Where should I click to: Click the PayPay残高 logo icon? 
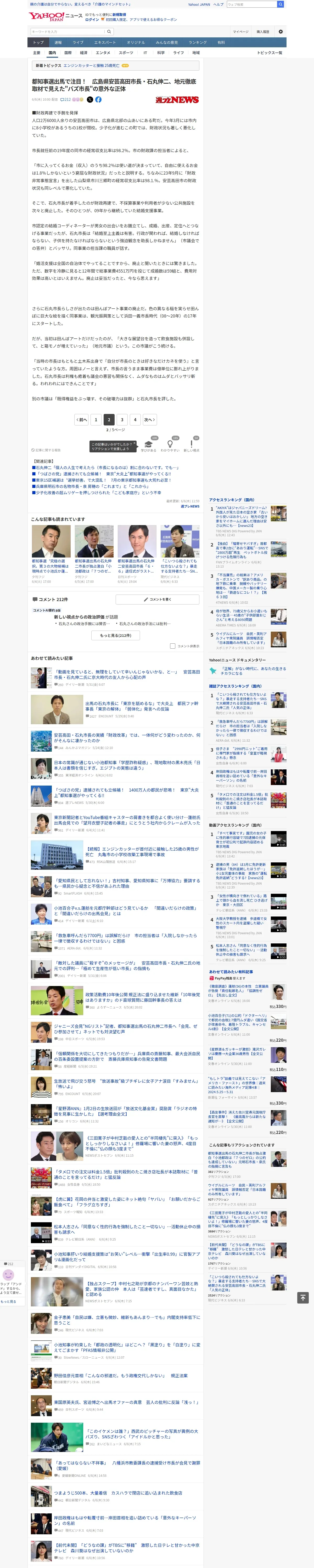click(212, 978)
